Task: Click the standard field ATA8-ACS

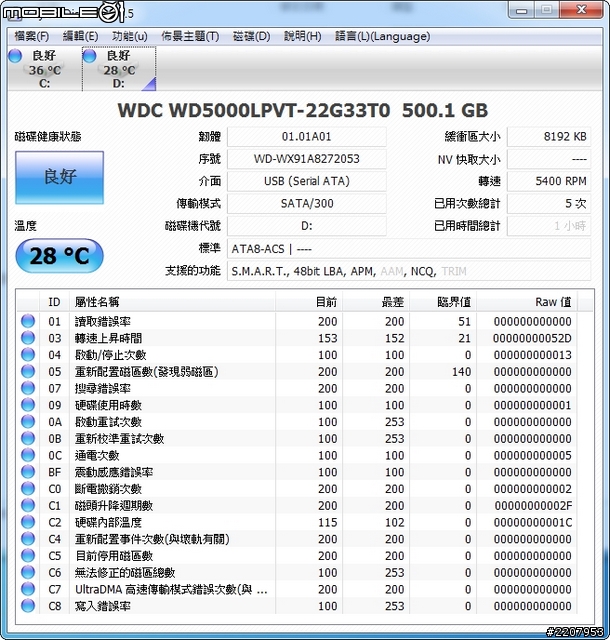Action: coord(409,249)
